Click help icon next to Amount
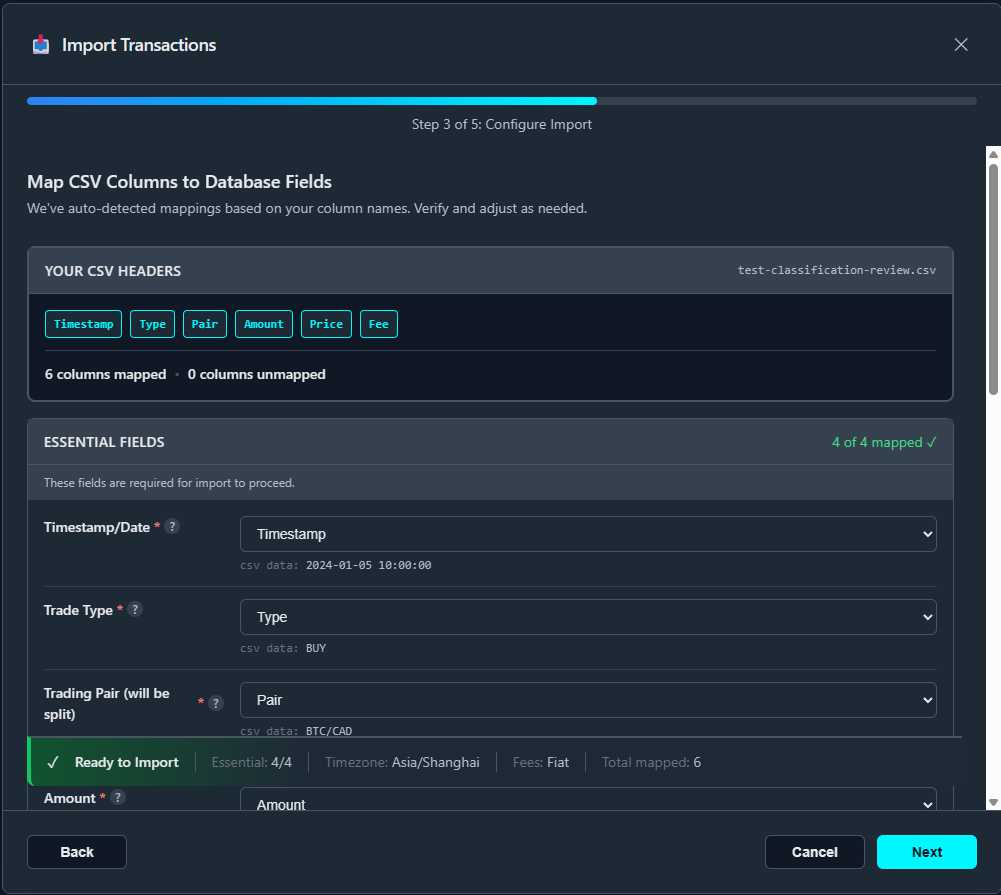Screen dimensions: 1001x895 point(118,798)
